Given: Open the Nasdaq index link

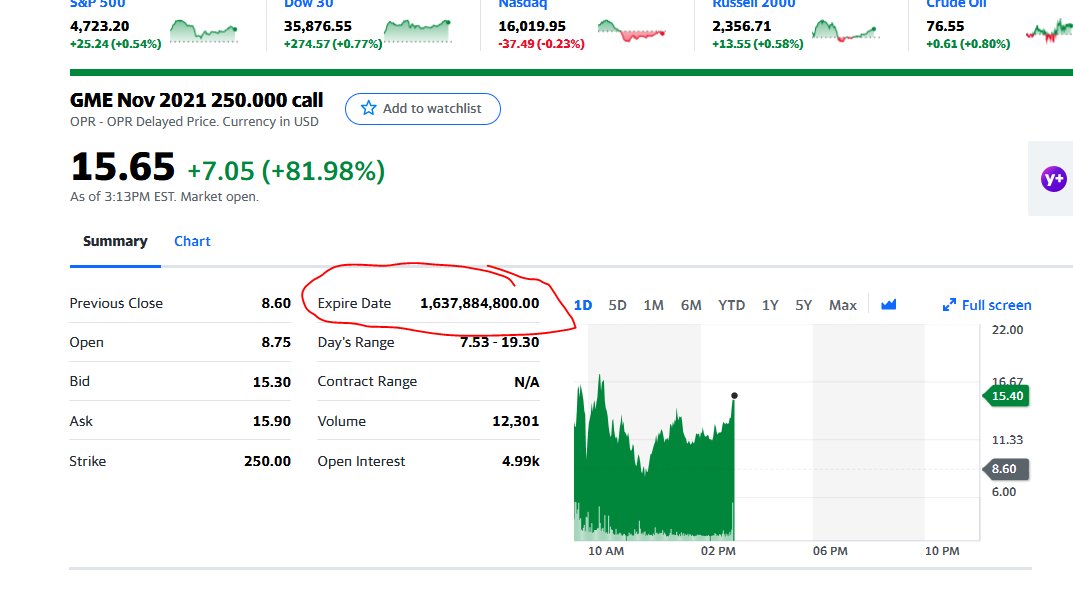Looking at the screenshot, I should 523,4.
